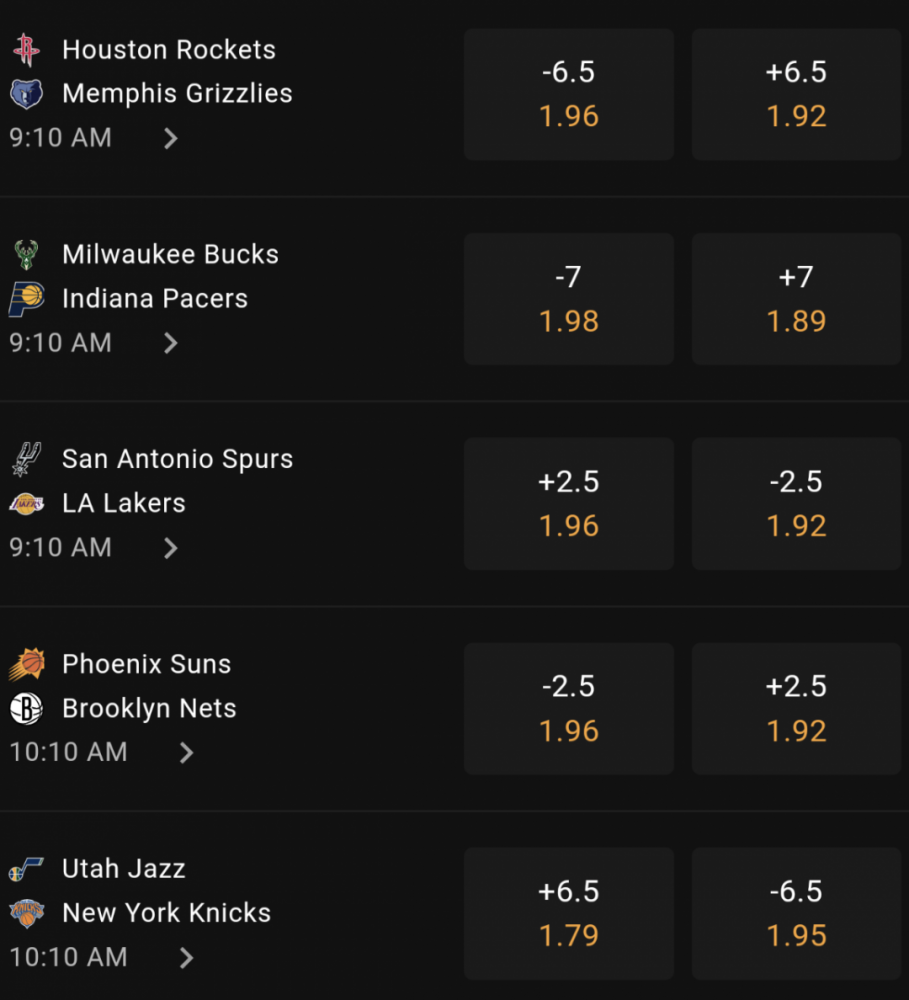Choose Knicks -6.5 spread at 1.95
Screen dimensions: 909x1000
coord(796,913)
